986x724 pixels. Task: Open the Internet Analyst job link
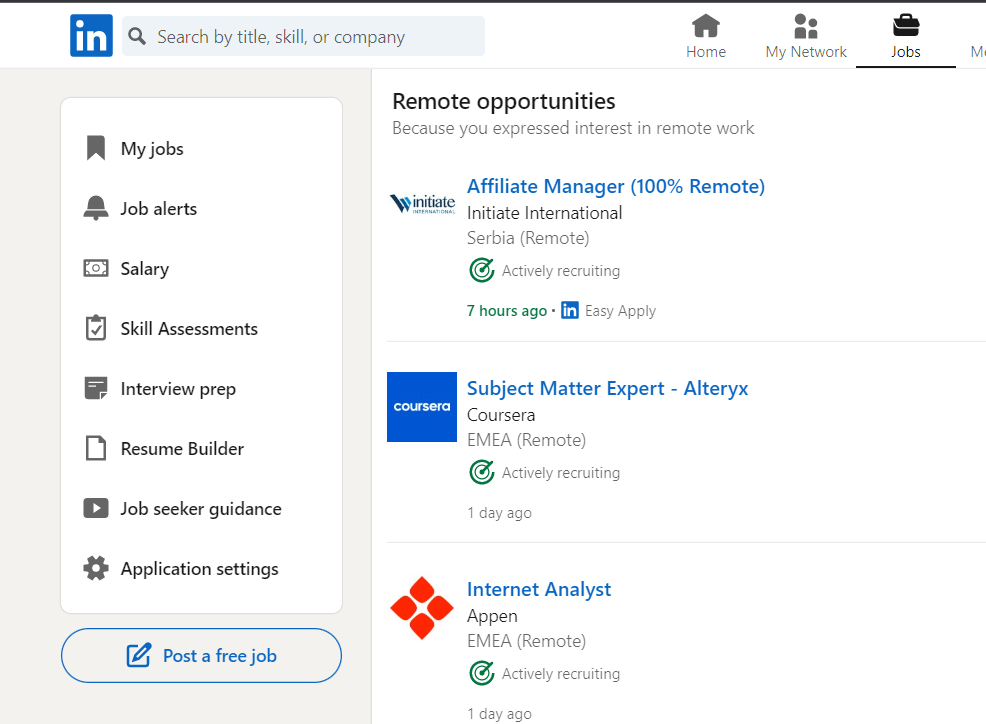coord(539,589)
